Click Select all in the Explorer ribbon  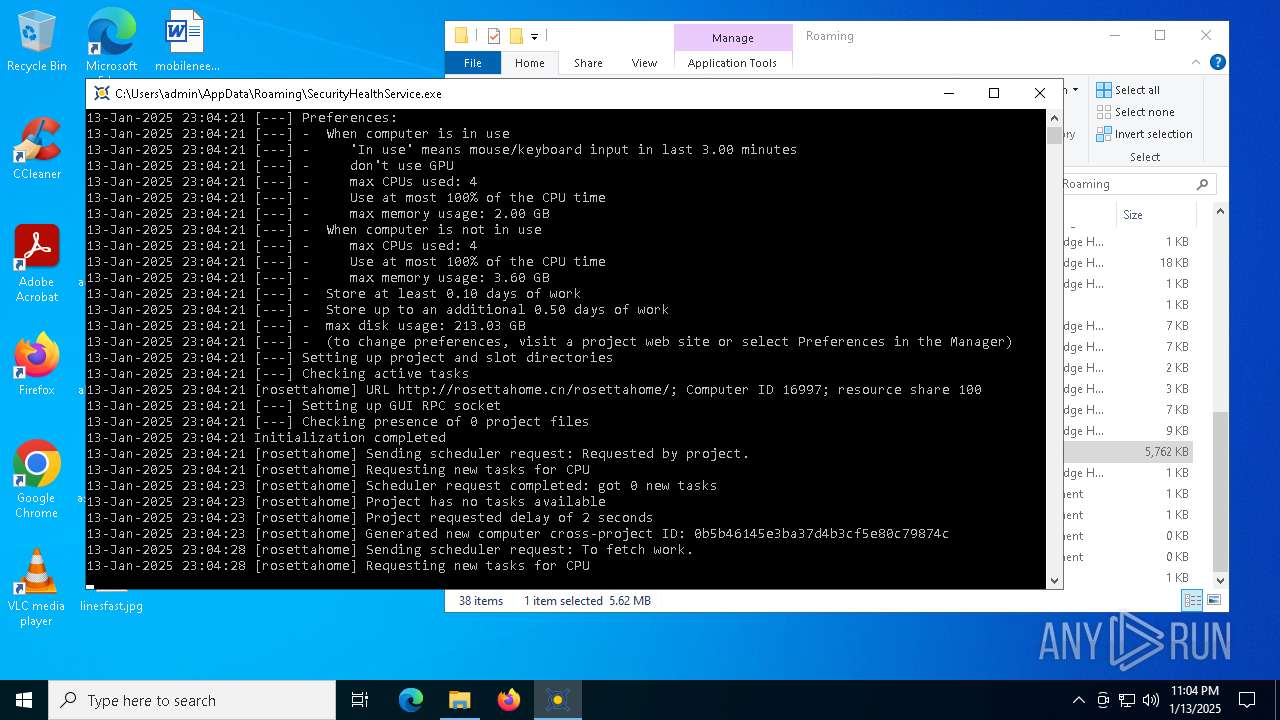1128,90
